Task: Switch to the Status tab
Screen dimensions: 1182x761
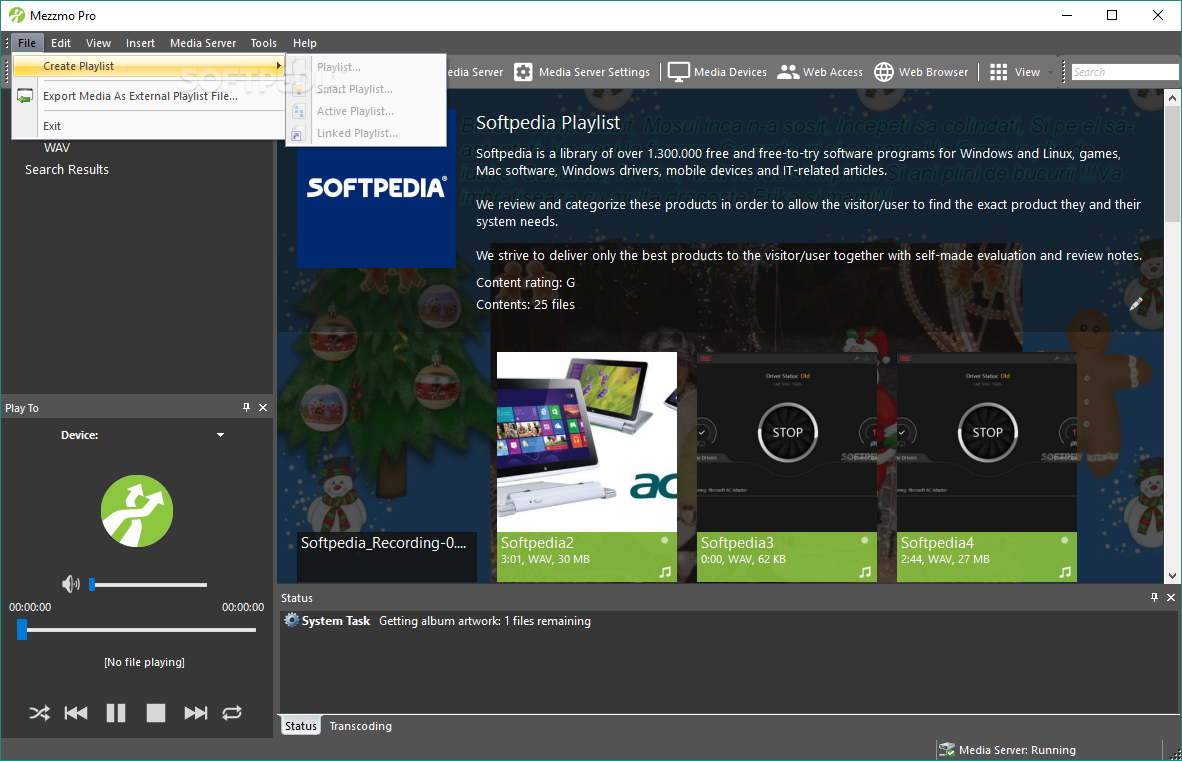Action: pyautogui.click(x=301, y=726)
